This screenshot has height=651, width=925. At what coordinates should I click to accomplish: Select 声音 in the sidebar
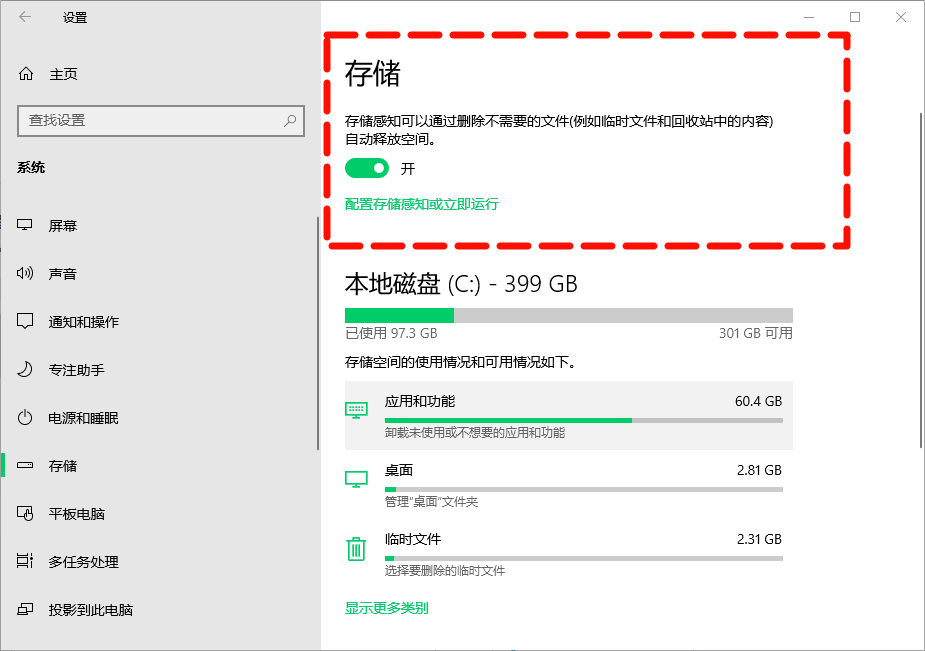pos(63,274)
